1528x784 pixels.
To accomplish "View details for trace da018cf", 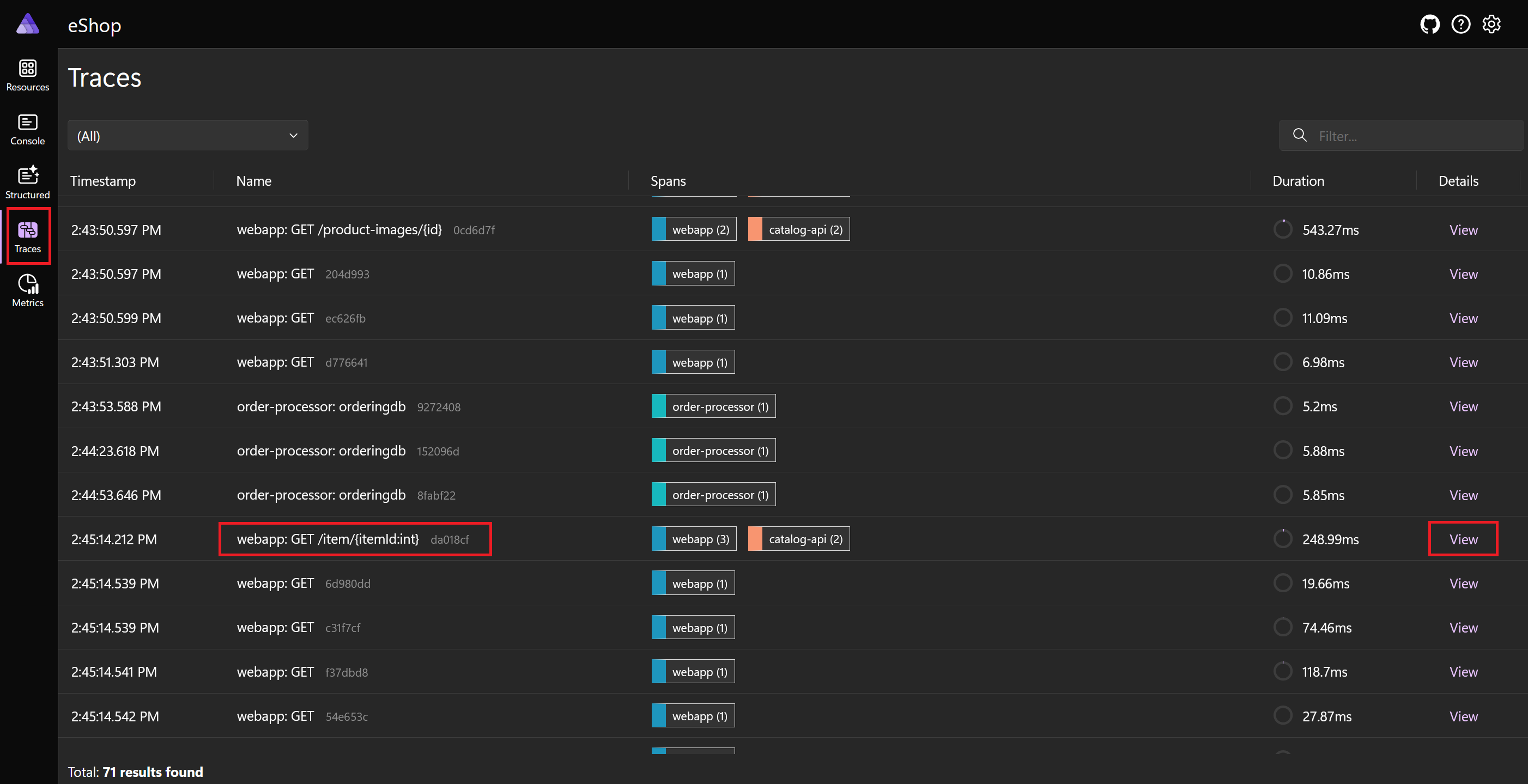I will point(1463,539).
